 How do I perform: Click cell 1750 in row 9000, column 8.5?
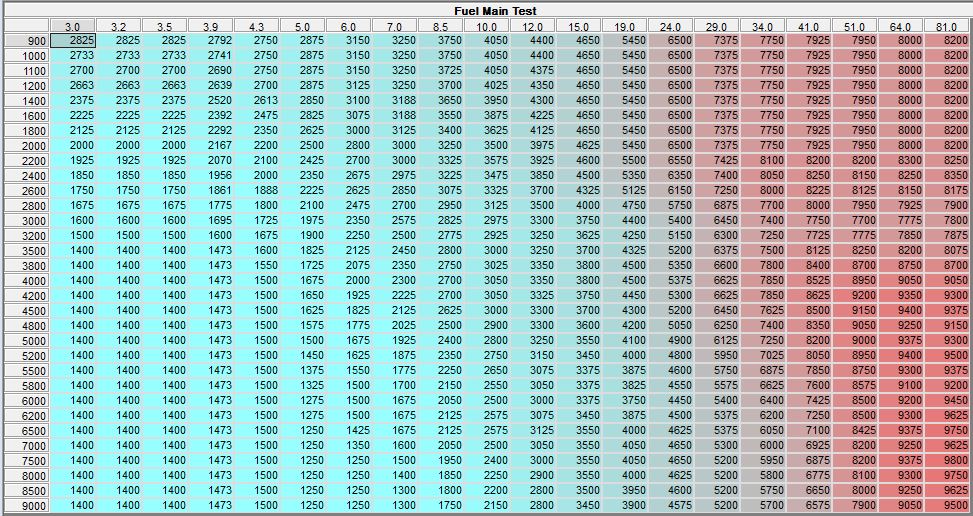441,505
